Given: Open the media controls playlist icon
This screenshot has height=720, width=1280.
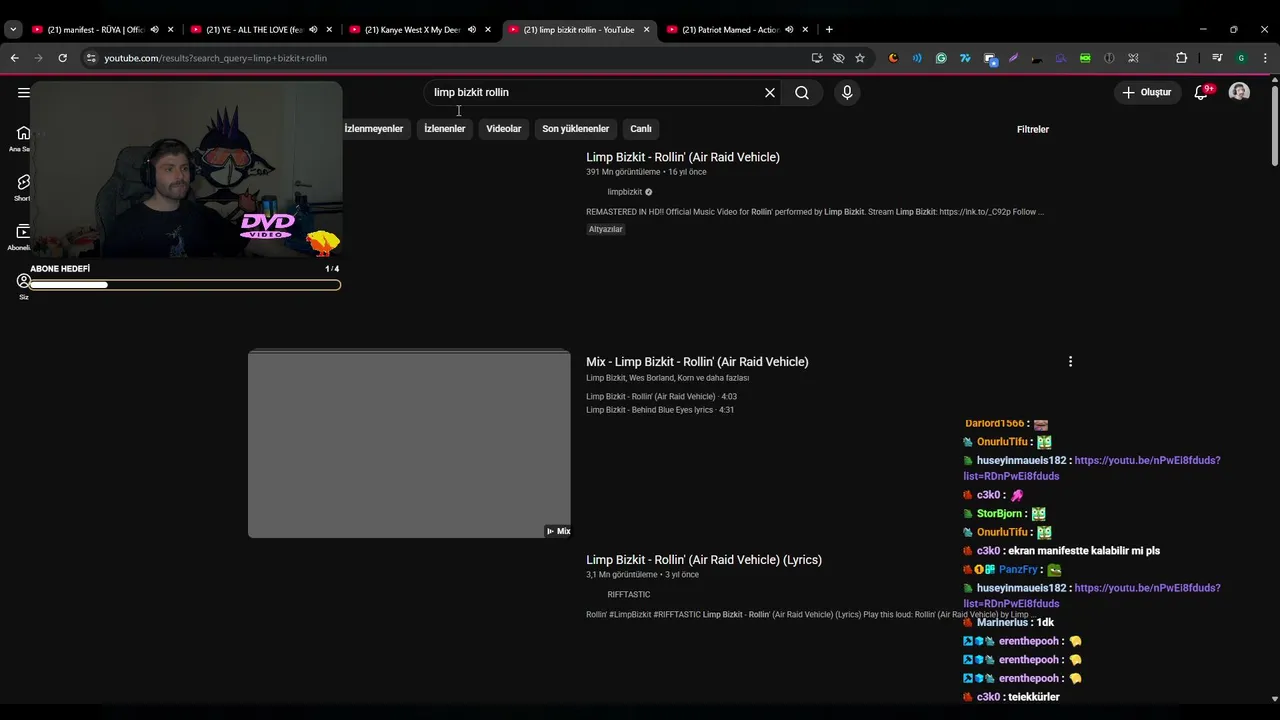Looking at the screenshot, I should coord(1217,58).
